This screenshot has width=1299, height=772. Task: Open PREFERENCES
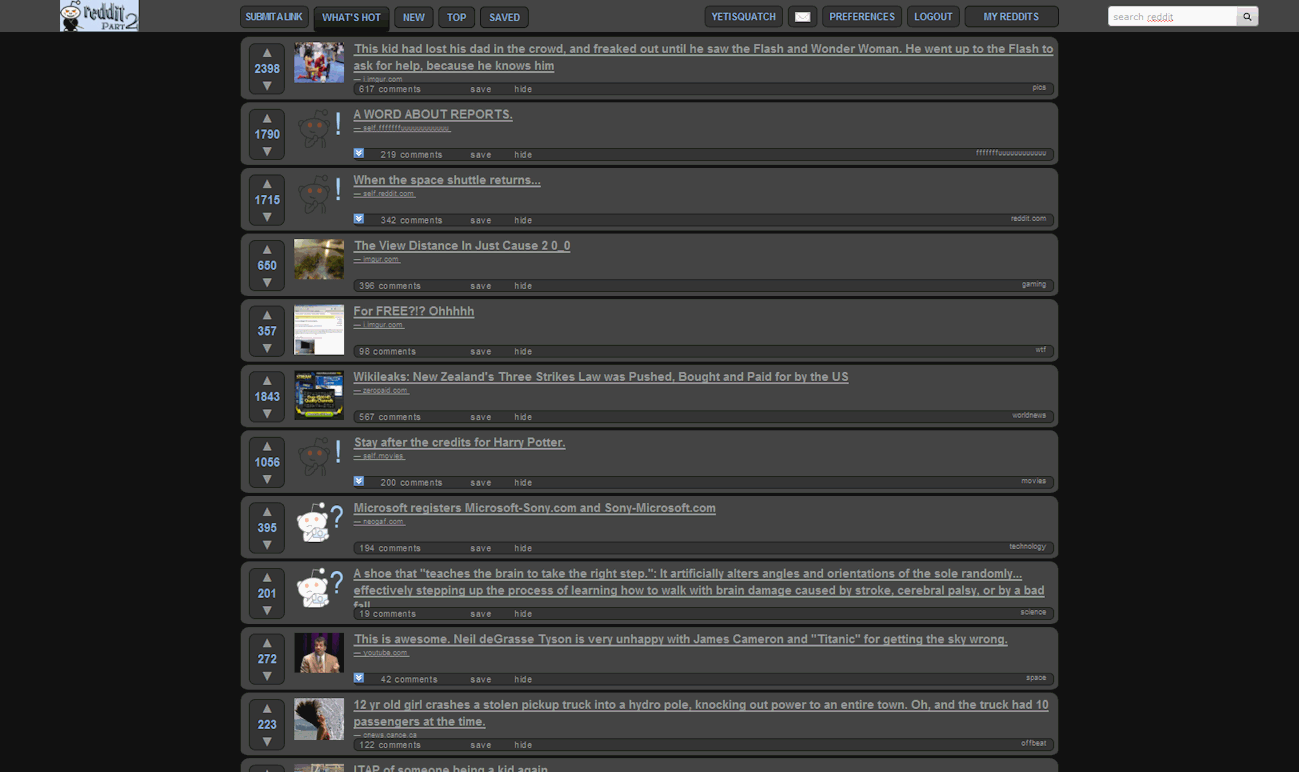[x=862, y=17]
